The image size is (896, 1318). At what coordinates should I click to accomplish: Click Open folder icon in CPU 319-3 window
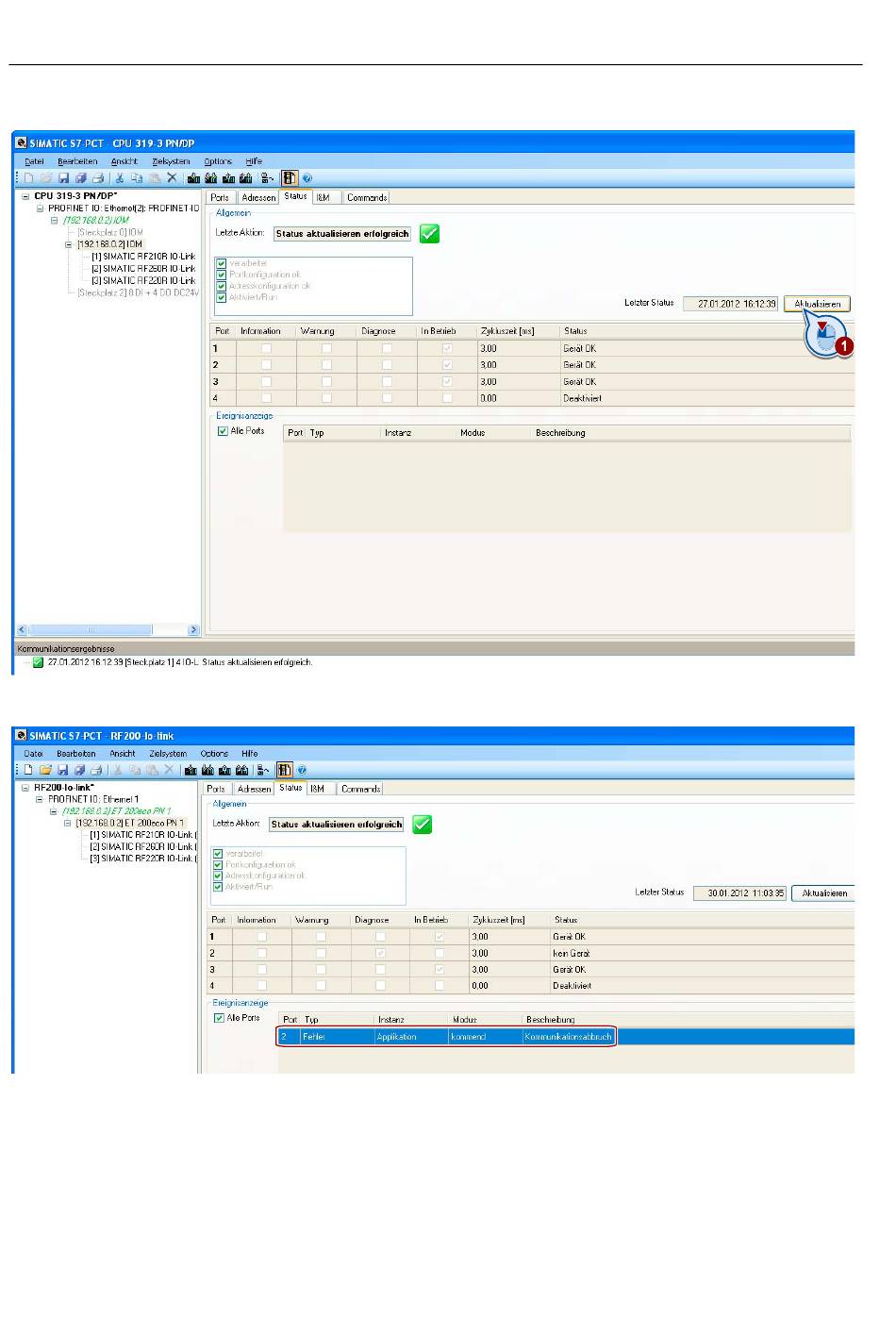click(46, 177)
